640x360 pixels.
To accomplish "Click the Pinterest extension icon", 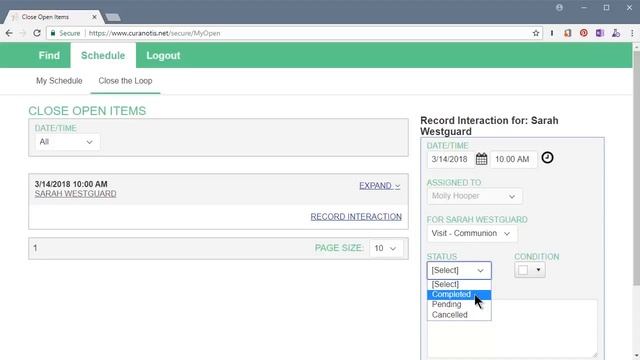I will 584,33.
